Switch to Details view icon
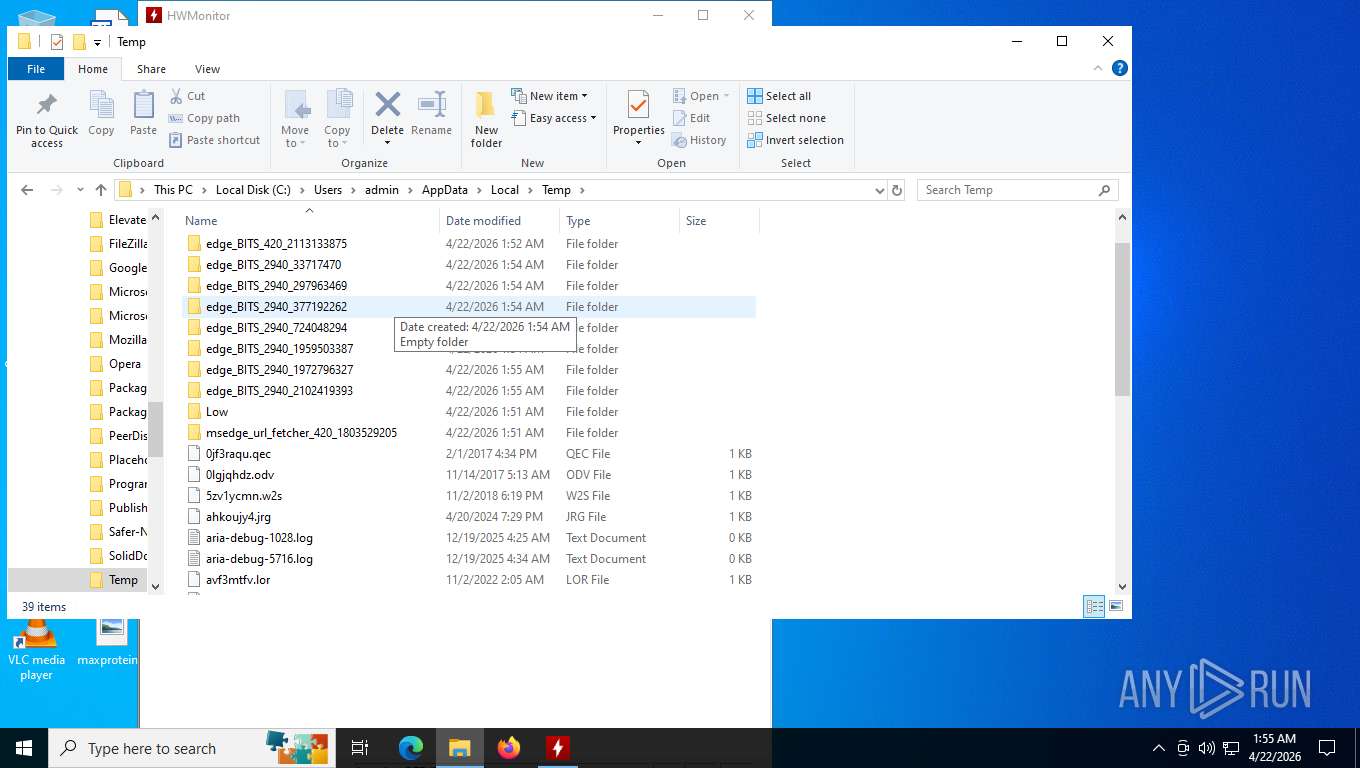 click(1095, 606)
